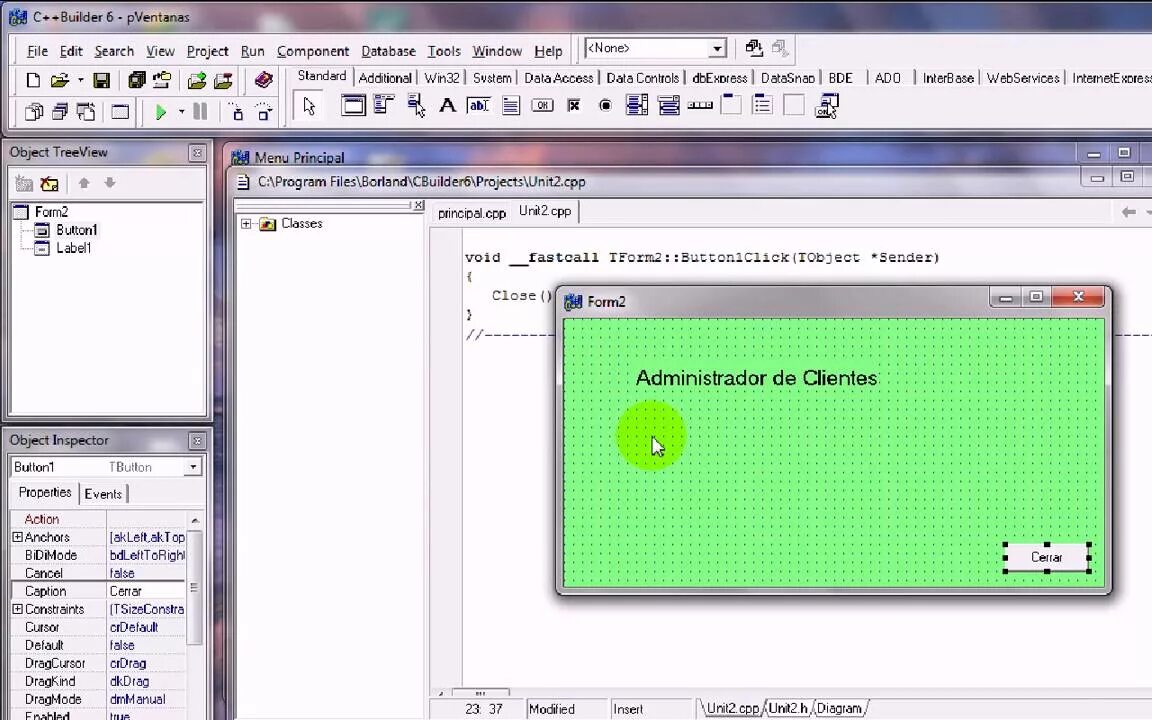Select the Frames component icon
The image size is (1152, 720).
353,106
